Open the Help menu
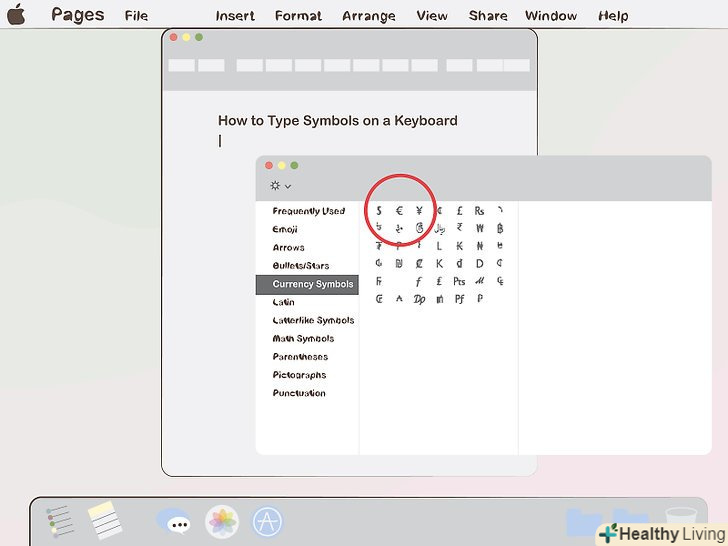728x546 pixels. click(613, 16)
